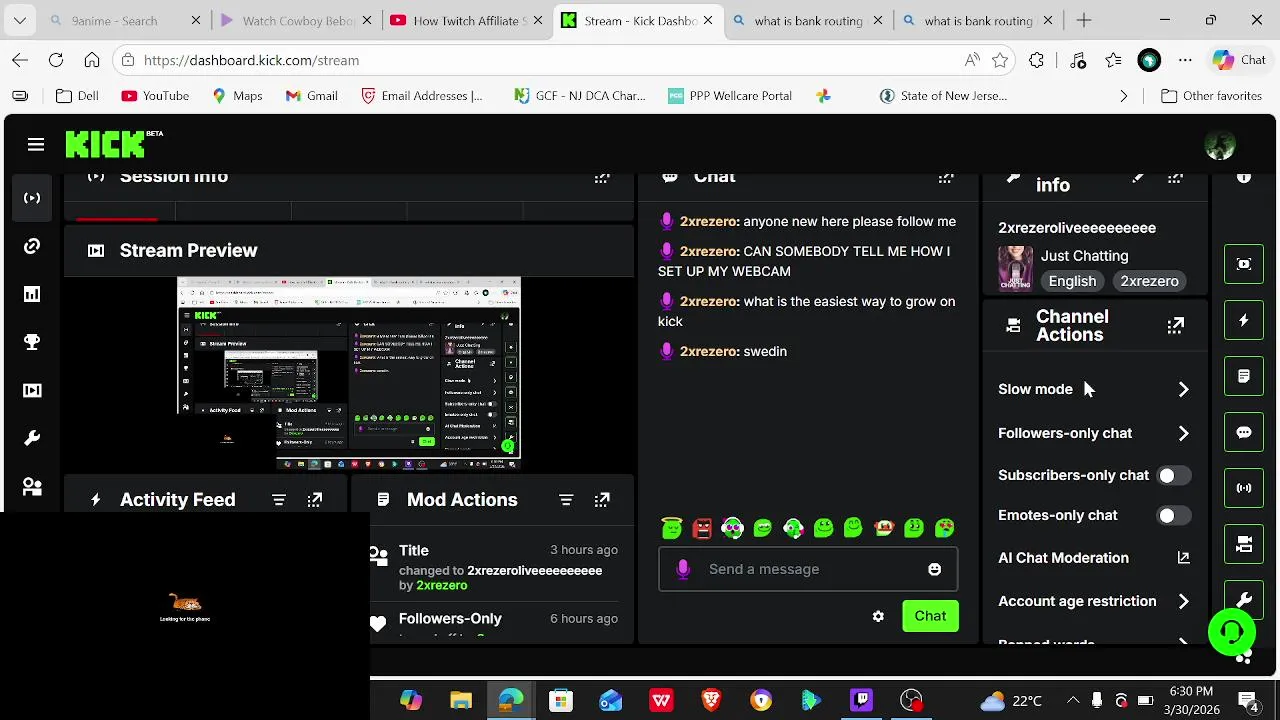
Task: Pop out the Session Info panel
Action: [602, 178]
